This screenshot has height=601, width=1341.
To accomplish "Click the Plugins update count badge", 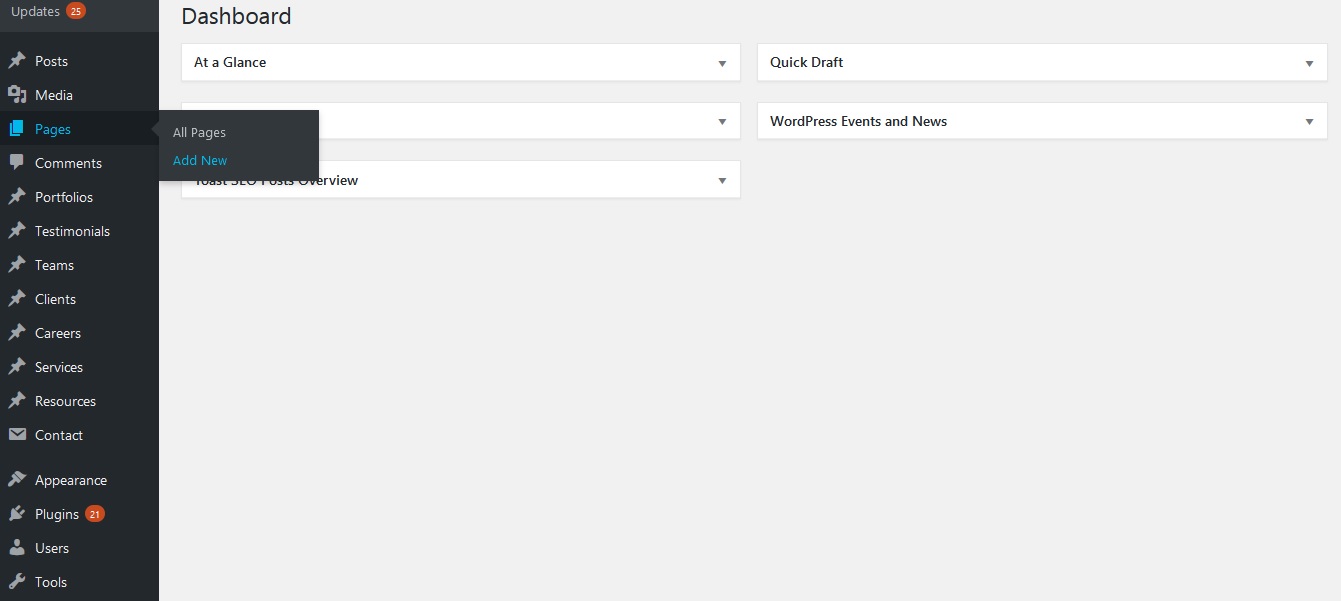I will coord(95,514).
